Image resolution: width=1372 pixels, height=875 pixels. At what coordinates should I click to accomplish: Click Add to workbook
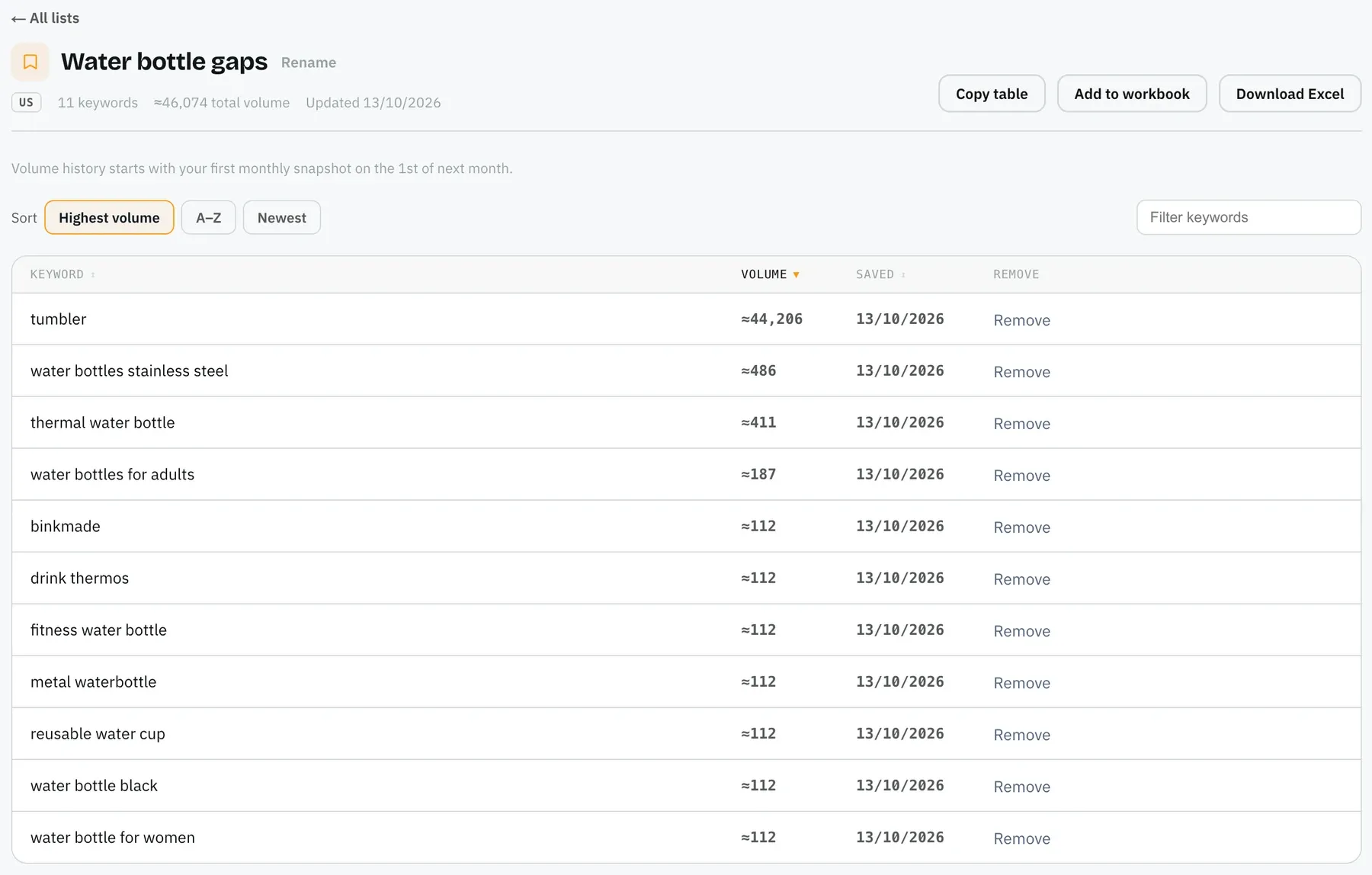click(1132, 94)
